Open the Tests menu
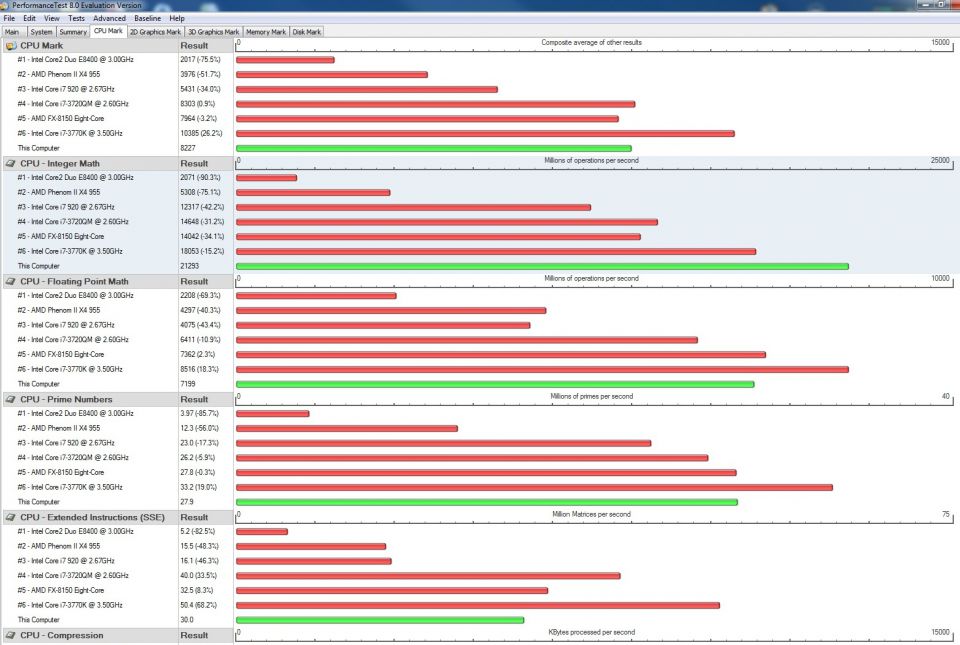The height and width of the screenshot is (645, 960). pos(76,18)
